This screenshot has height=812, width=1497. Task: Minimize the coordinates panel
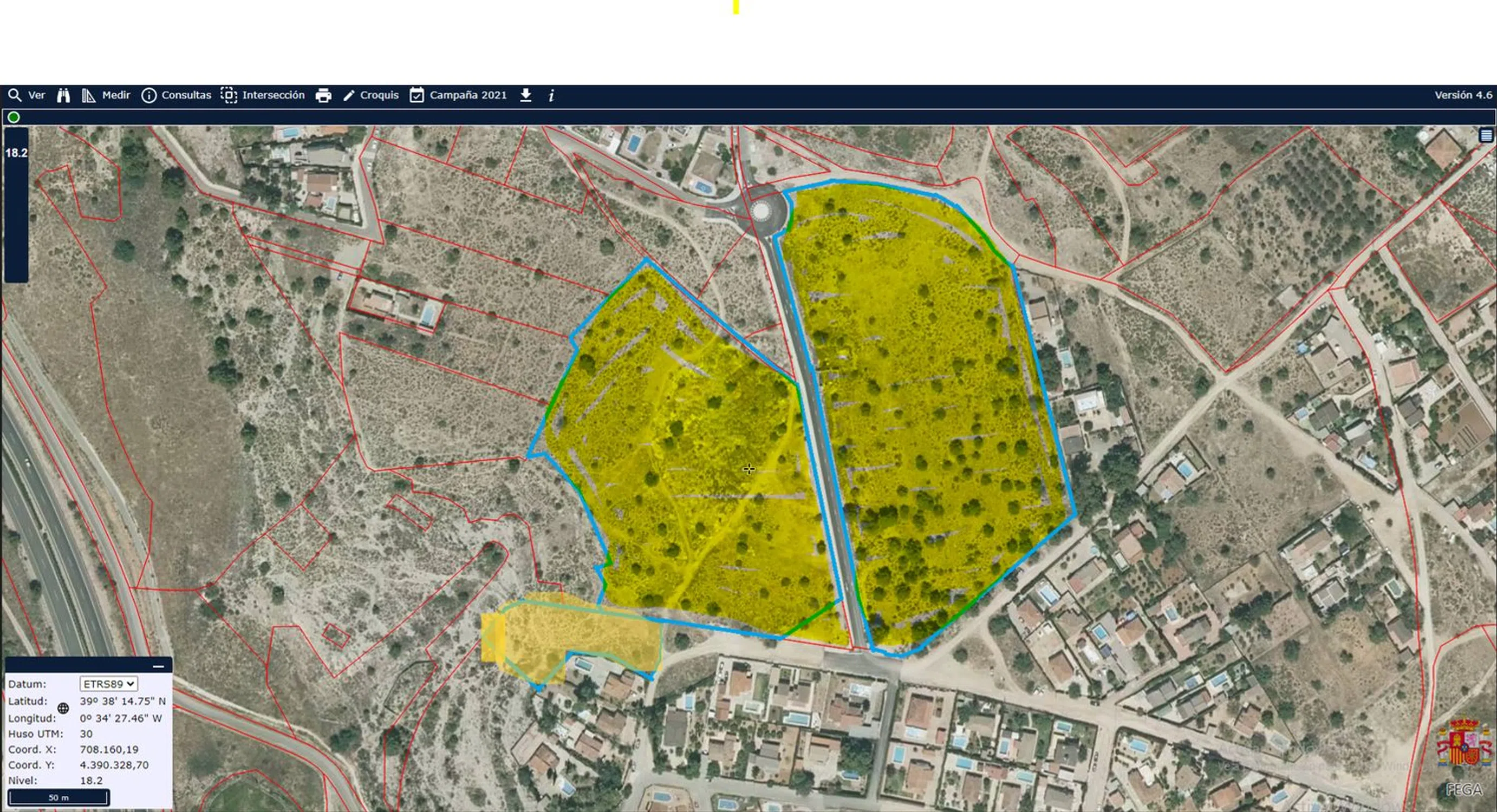[x=158, y=666]
